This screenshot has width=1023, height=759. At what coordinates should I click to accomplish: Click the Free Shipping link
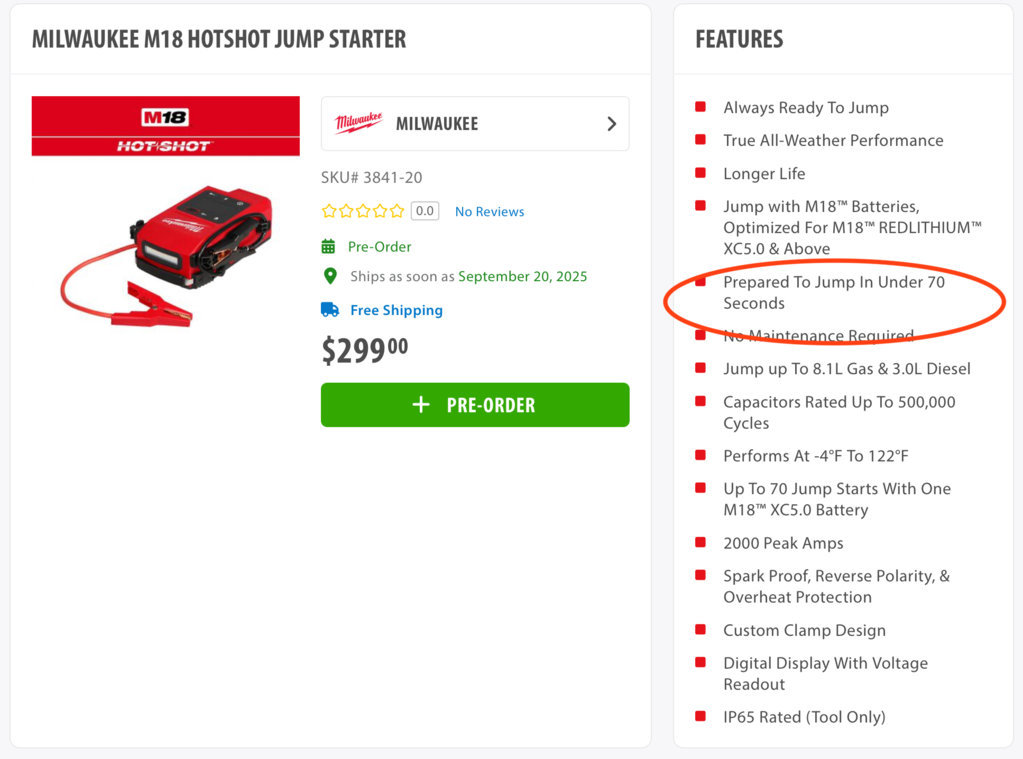pos(396,310)
